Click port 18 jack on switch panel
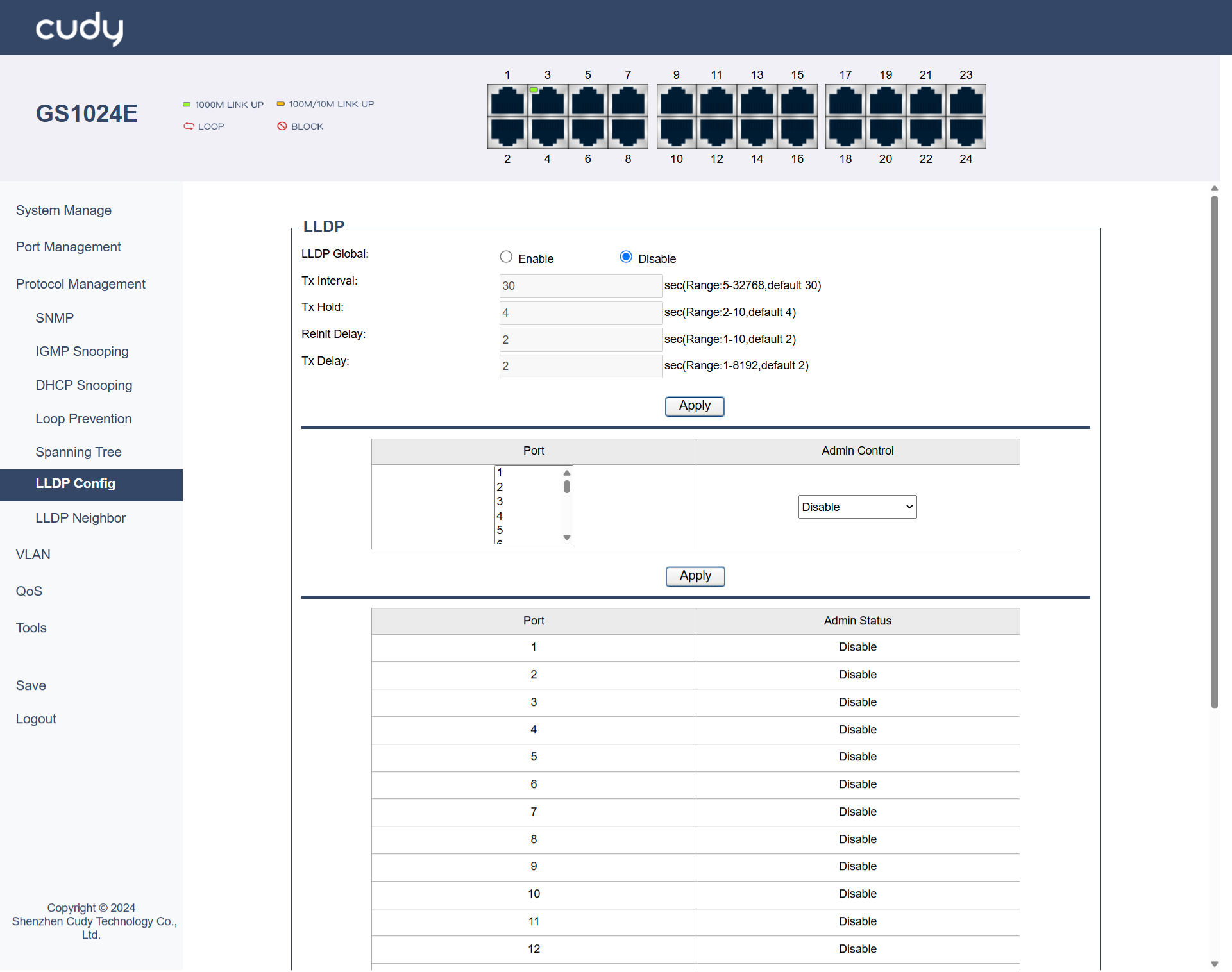 (x=845, y=131)
